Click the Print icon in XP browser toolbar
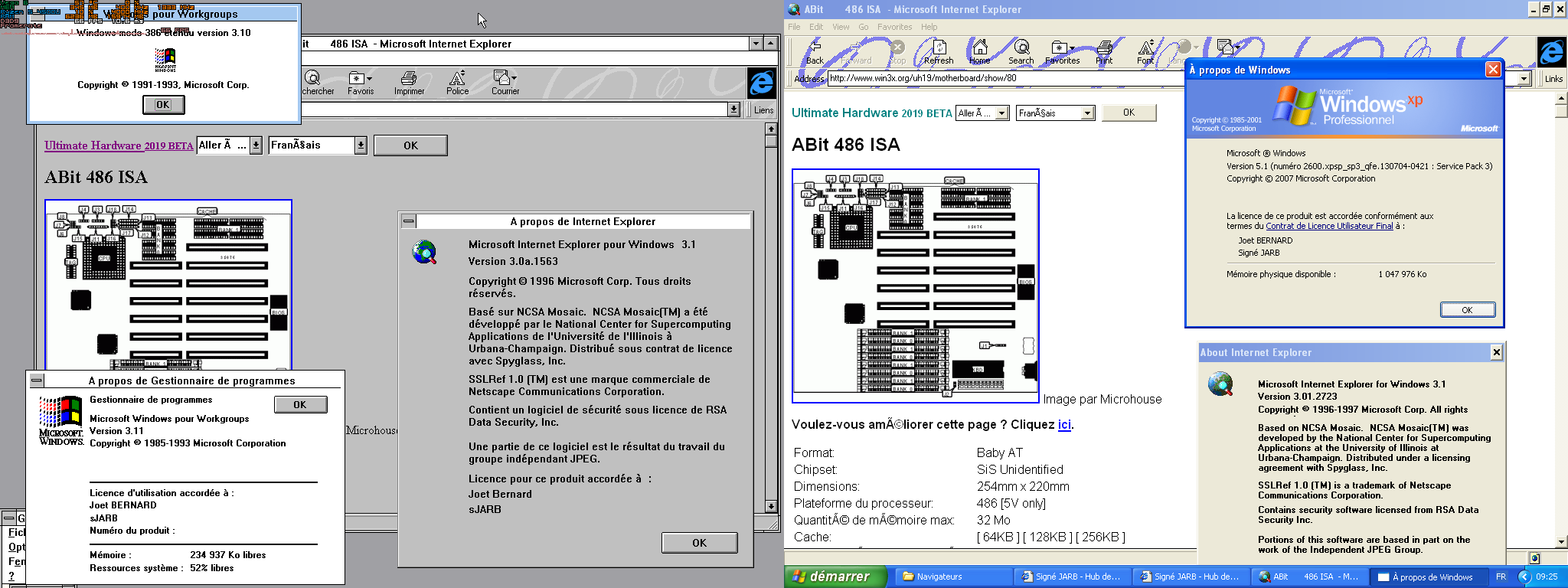The width and height of the screenshot is (1568, 588). coord(1104,51)
